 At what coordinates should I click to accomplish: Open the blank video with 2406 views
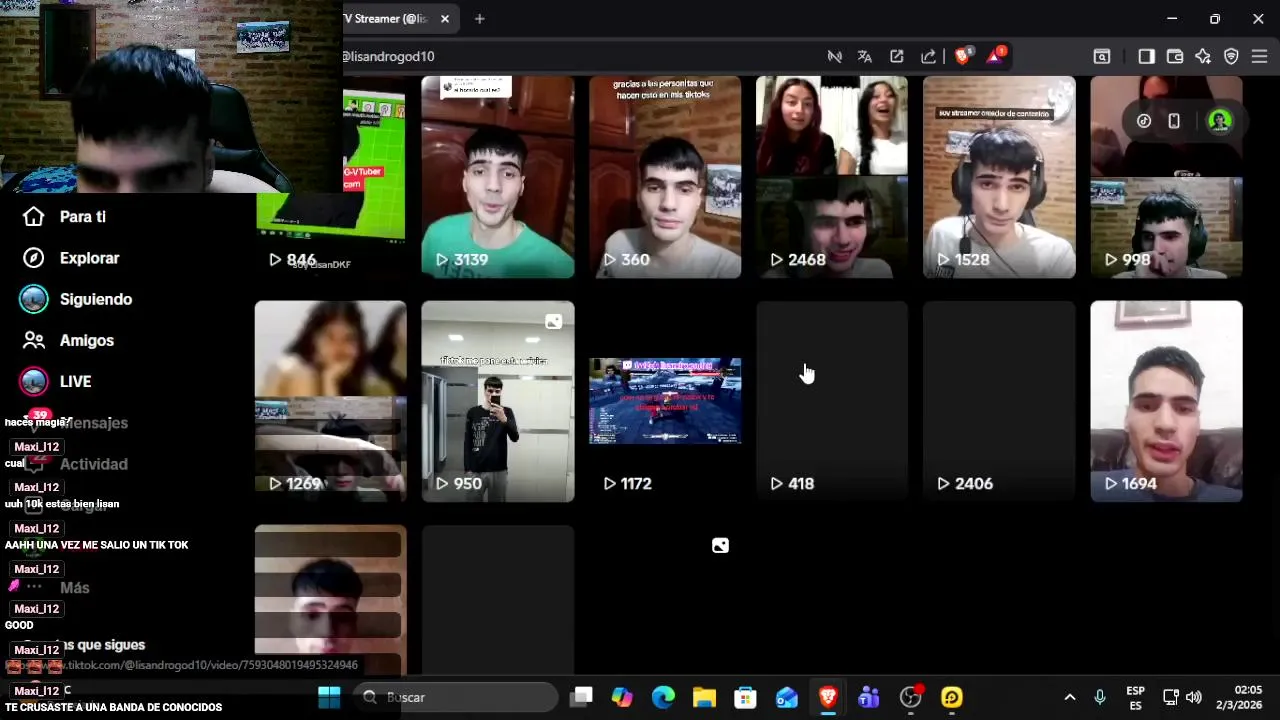coord(999,401)
